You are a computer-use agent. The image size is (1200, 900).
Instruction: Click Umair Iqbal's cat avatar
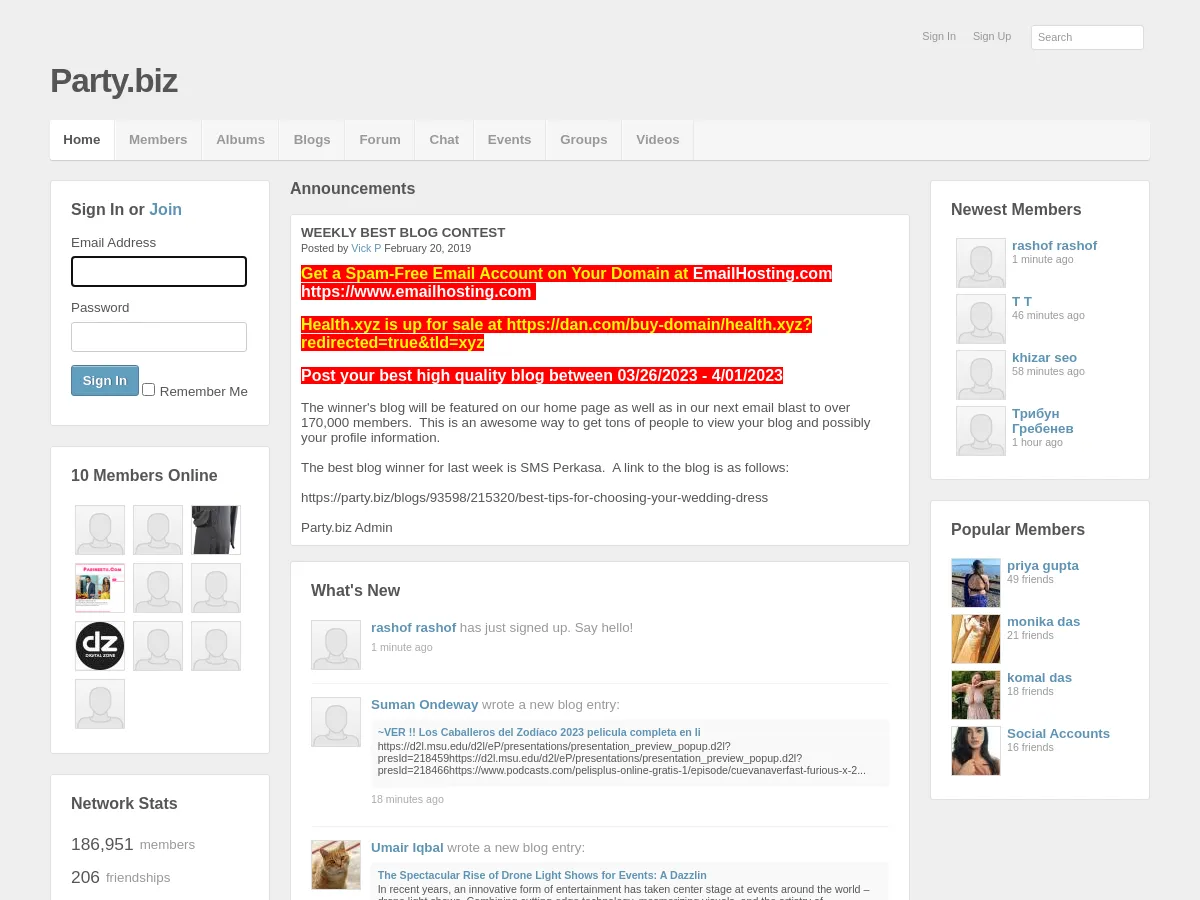click(x=336, y=865)
